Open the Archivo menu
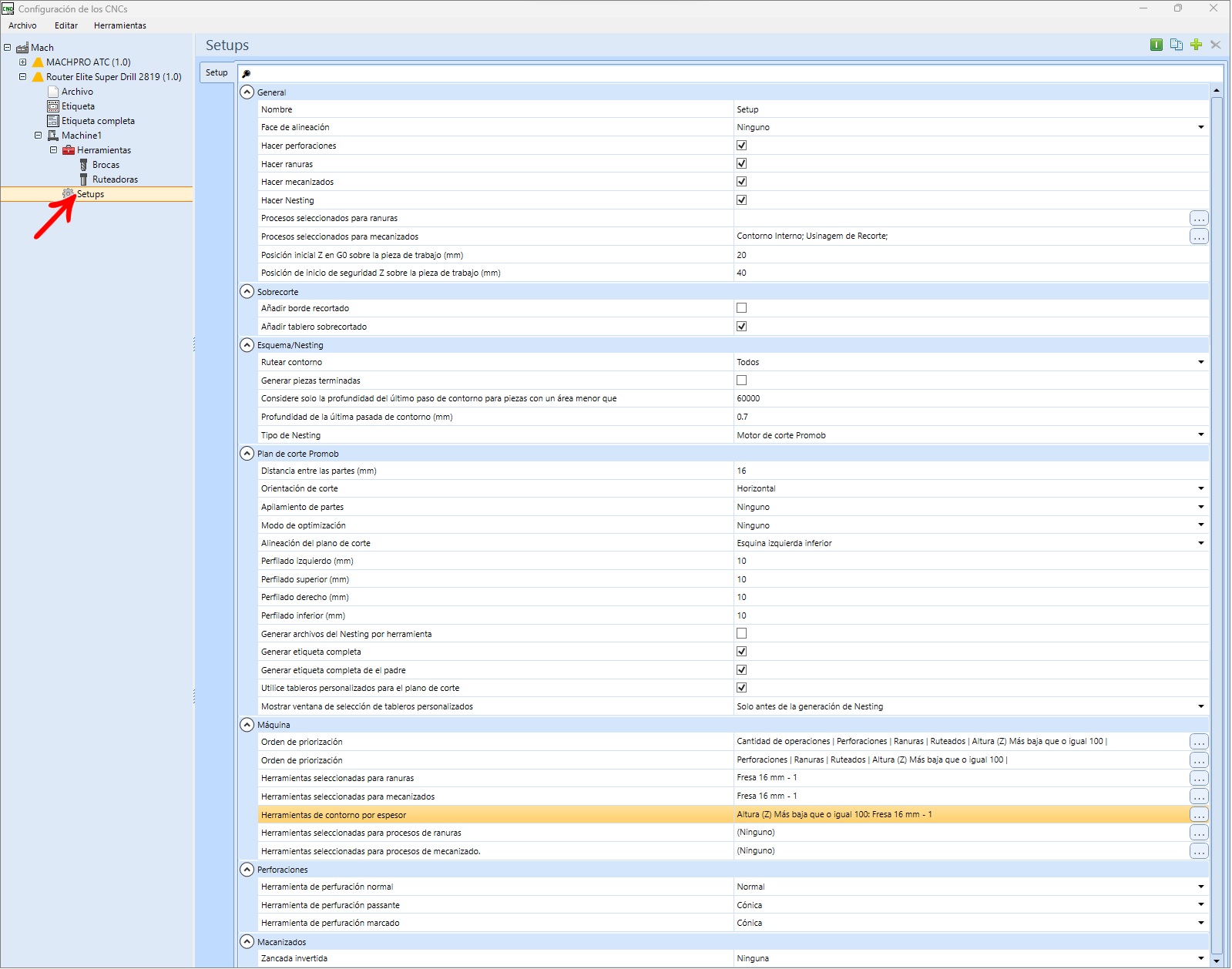 pos(22,25)
